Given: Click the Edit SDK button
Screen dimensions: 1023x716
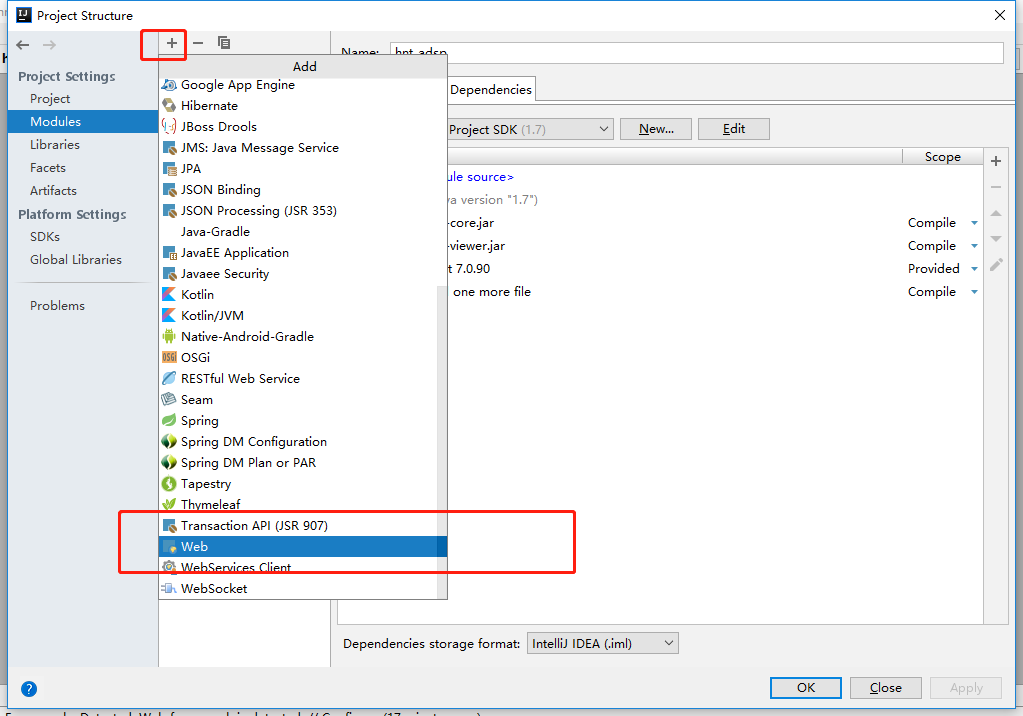Looking at the screenshot, I should click(x=733, y=129).
